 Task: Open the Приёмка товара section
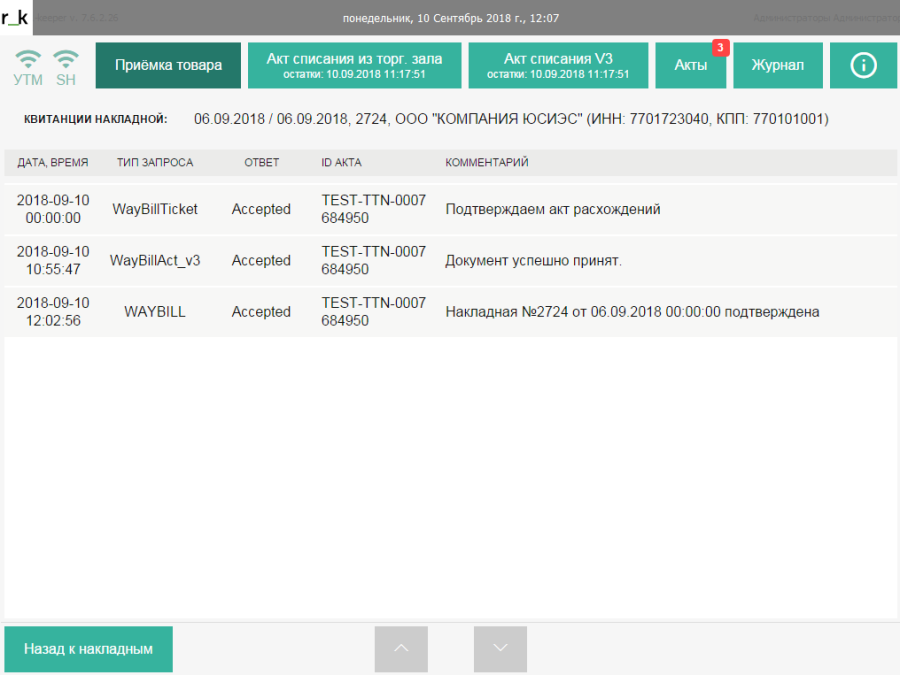[168, 65]
